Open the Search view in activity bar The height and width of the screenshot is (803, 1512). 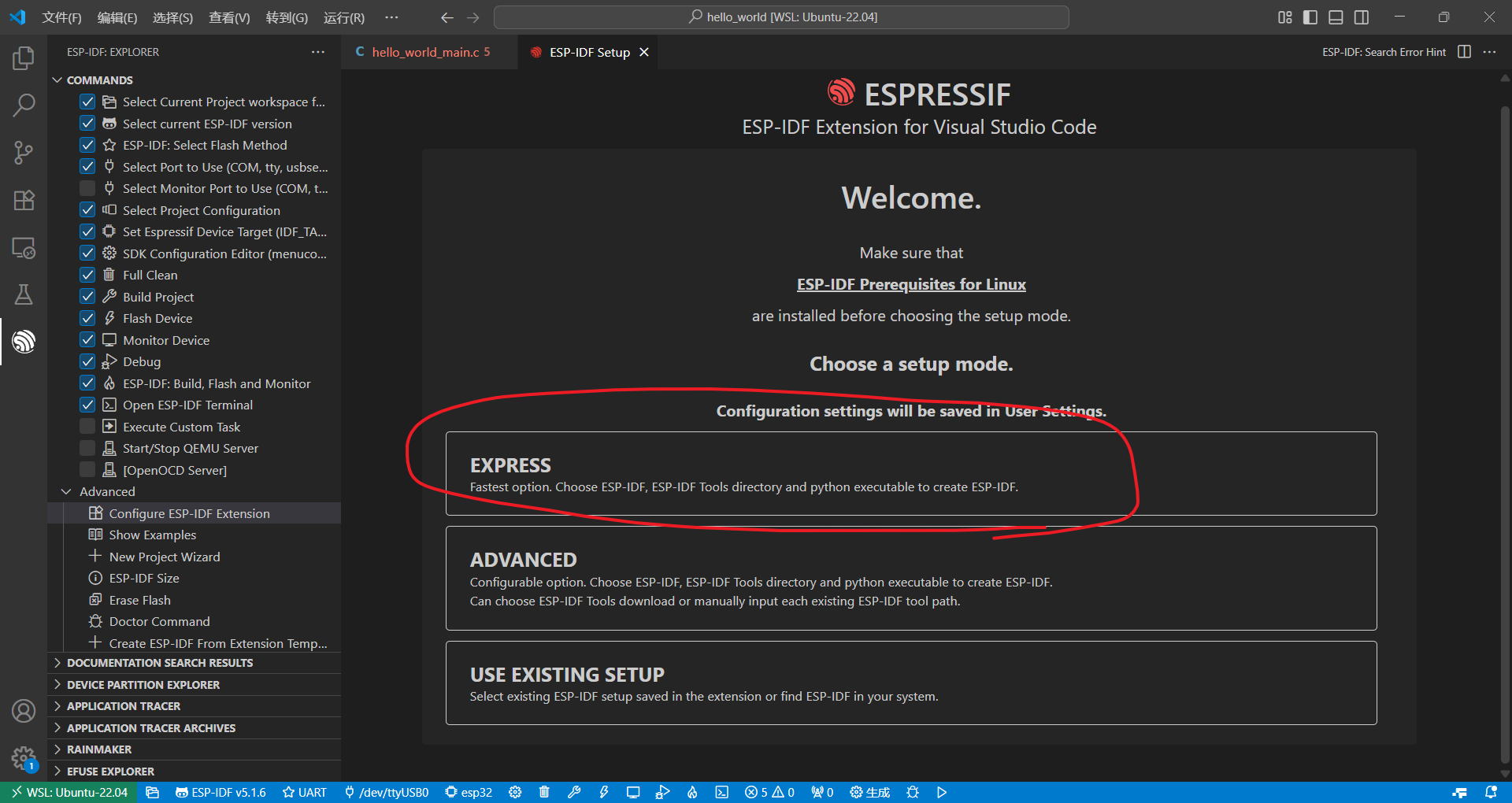24,105
